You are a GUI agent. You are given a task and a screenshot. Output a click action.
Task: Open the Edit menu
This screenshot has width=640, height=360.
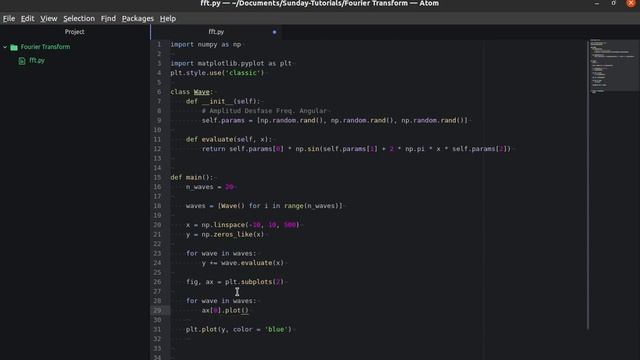27,18
